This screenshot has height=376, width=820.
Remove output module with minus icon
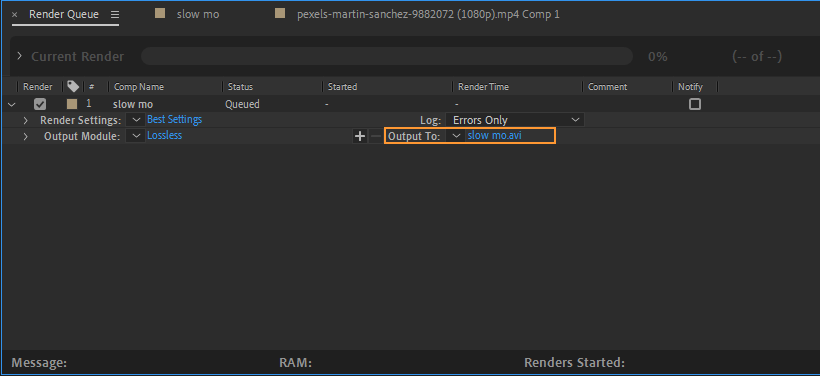click(376, 136)
